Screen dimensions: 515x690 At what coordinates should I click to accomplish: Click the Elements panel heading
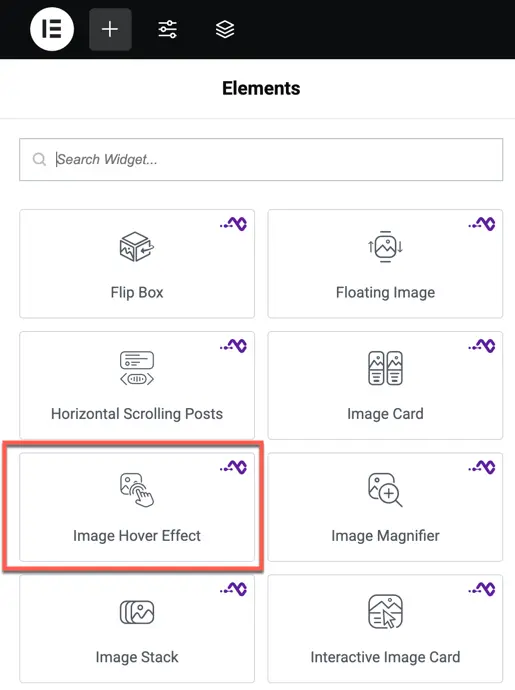pos(261,88)
